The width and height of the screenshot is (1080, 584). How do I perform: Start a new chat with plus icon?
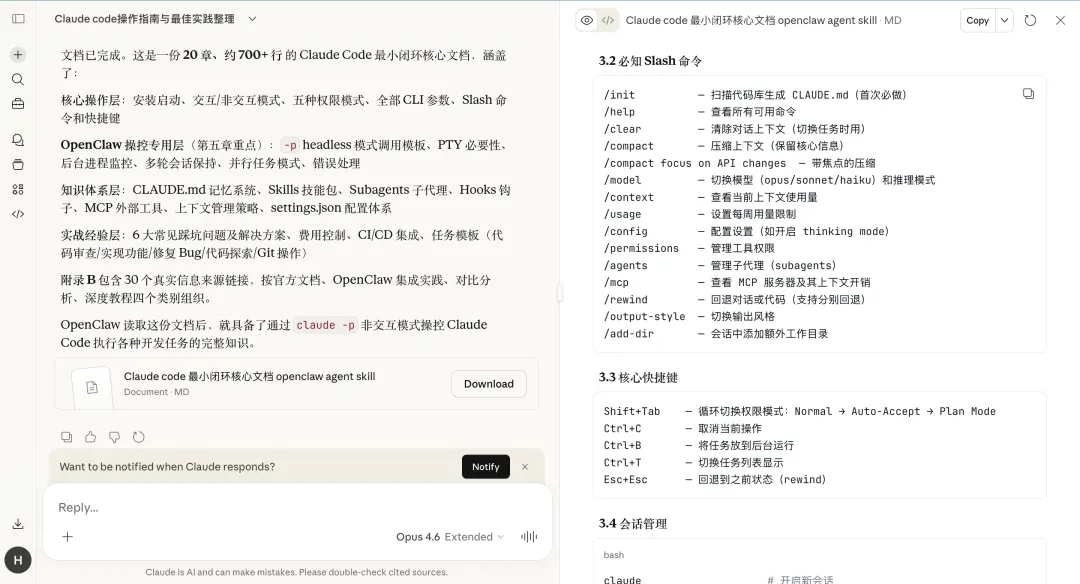coord(18,55)
